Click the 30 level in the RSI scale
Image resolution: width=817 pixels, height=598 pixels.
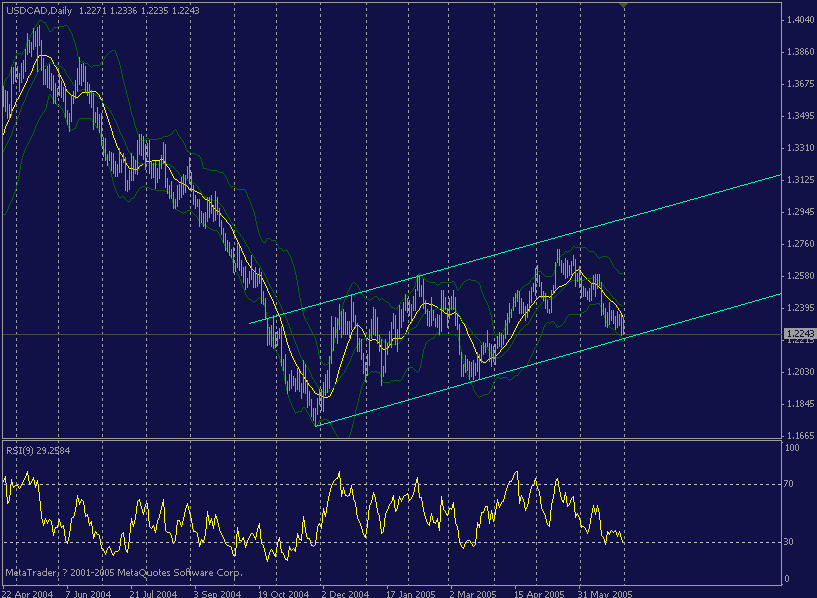coord(789,540)
